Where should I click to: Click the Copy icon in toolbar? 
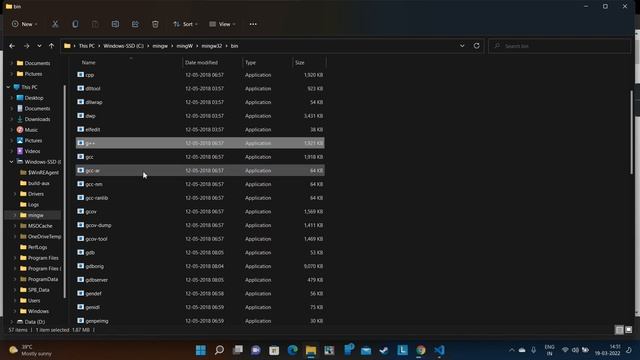click(75, 24)
